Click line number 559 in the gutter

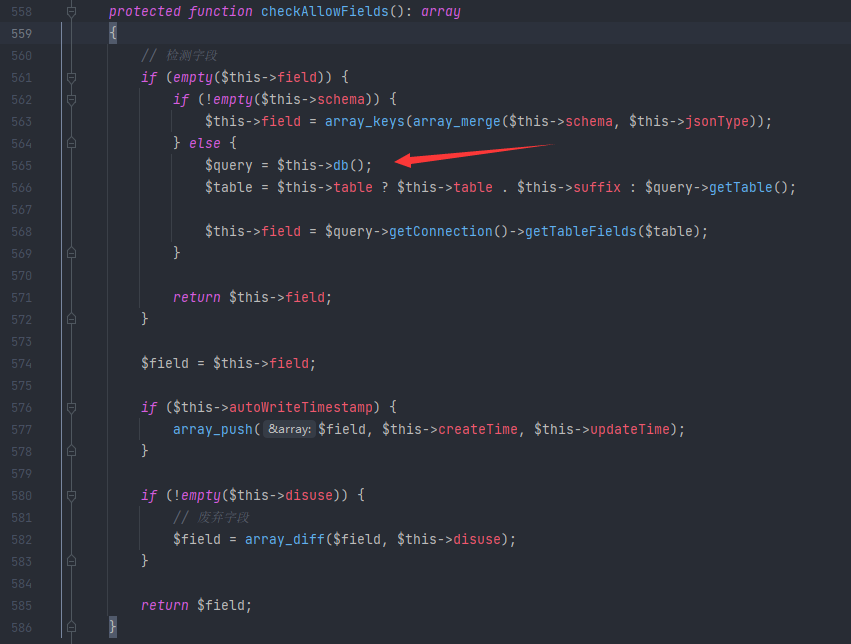(21, 33)
